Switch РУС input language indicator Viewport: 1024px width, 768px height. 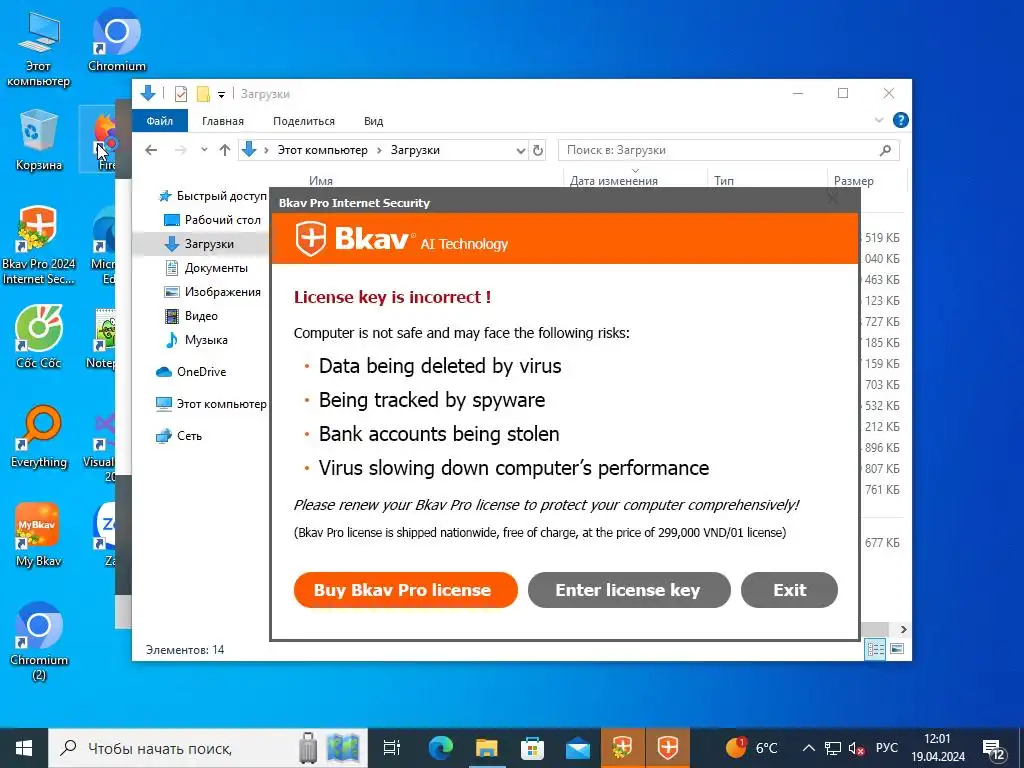886,748
